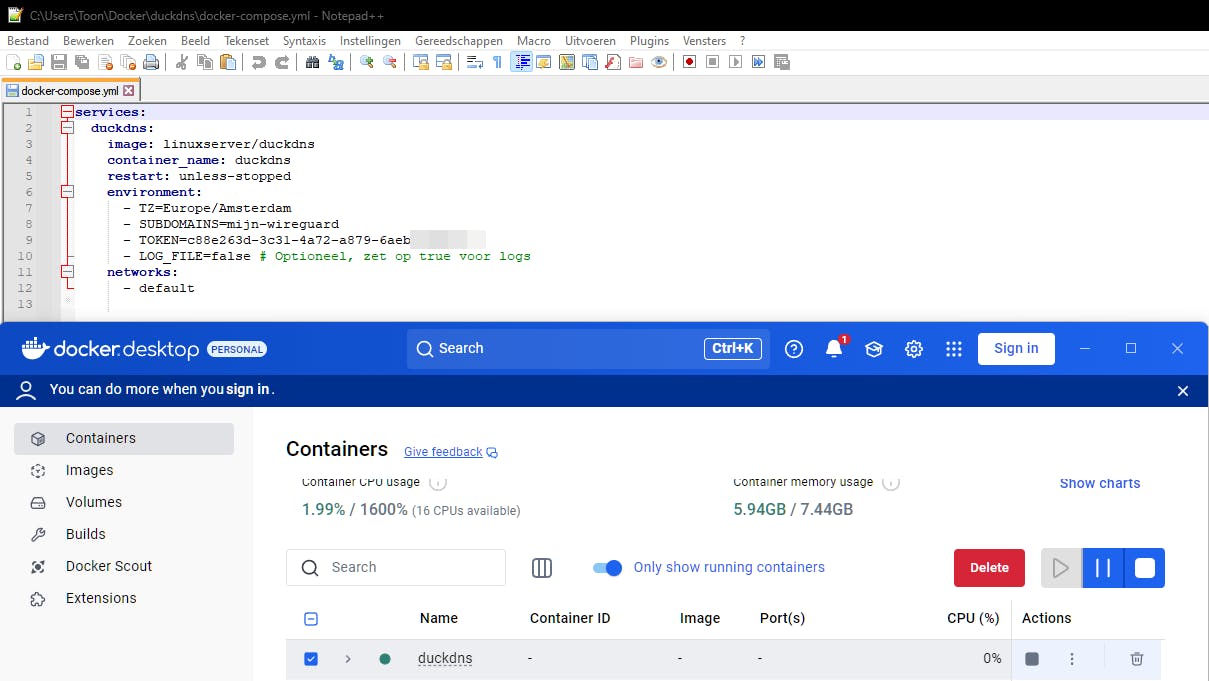Collapse the environment fold on line 6
Viewport: 1209px width, 681px height.
tap(67, 192)
